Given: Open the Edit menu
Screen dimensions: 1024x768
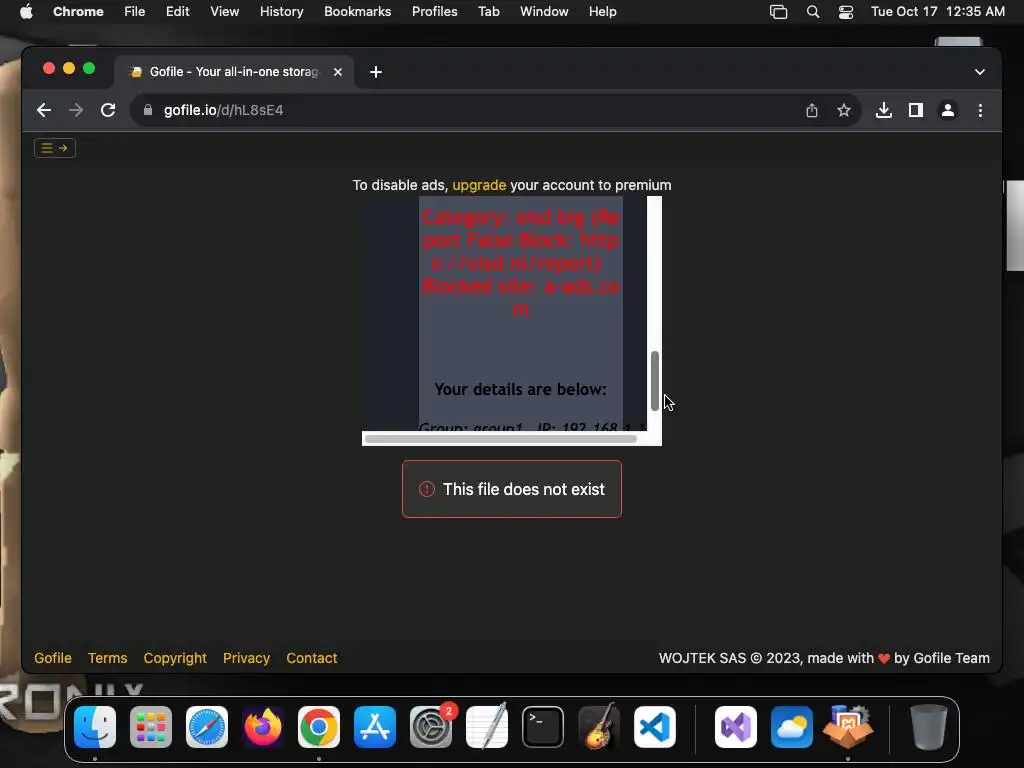Looking at the screenshot, I should coord(177,12).
